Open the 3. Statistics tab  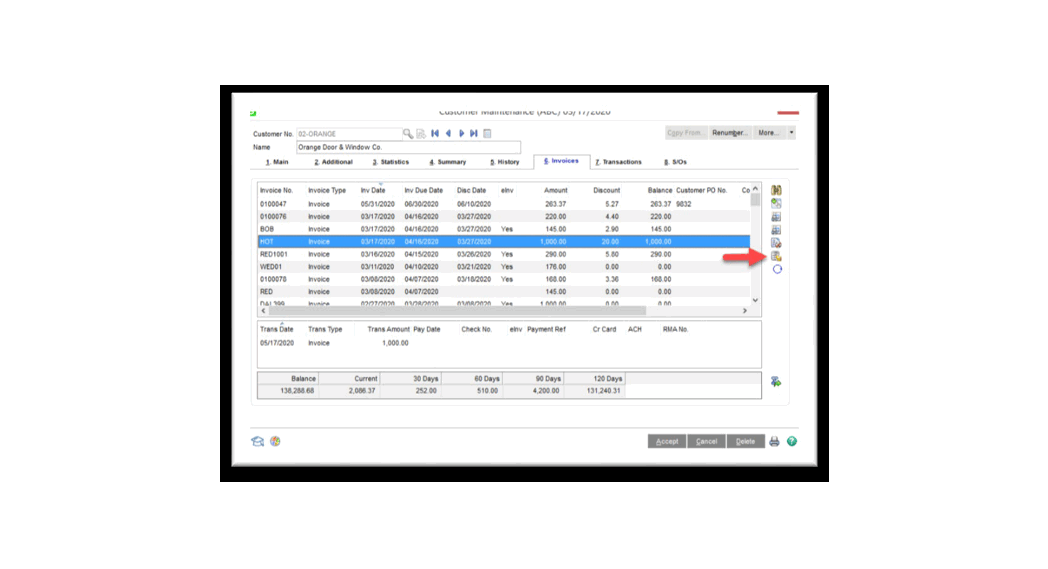[x=391, y=162]
